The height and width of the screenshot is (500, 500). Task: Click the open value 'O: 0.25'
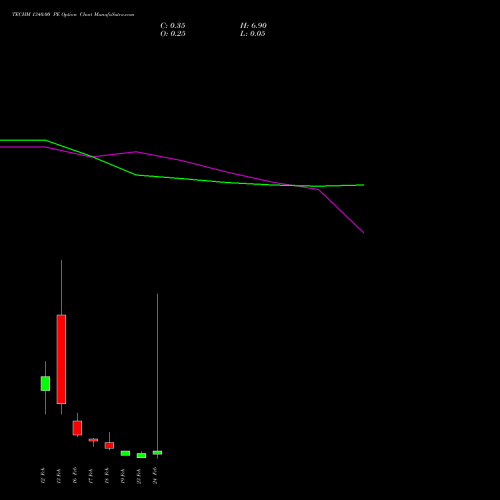(x=173, y=34)
